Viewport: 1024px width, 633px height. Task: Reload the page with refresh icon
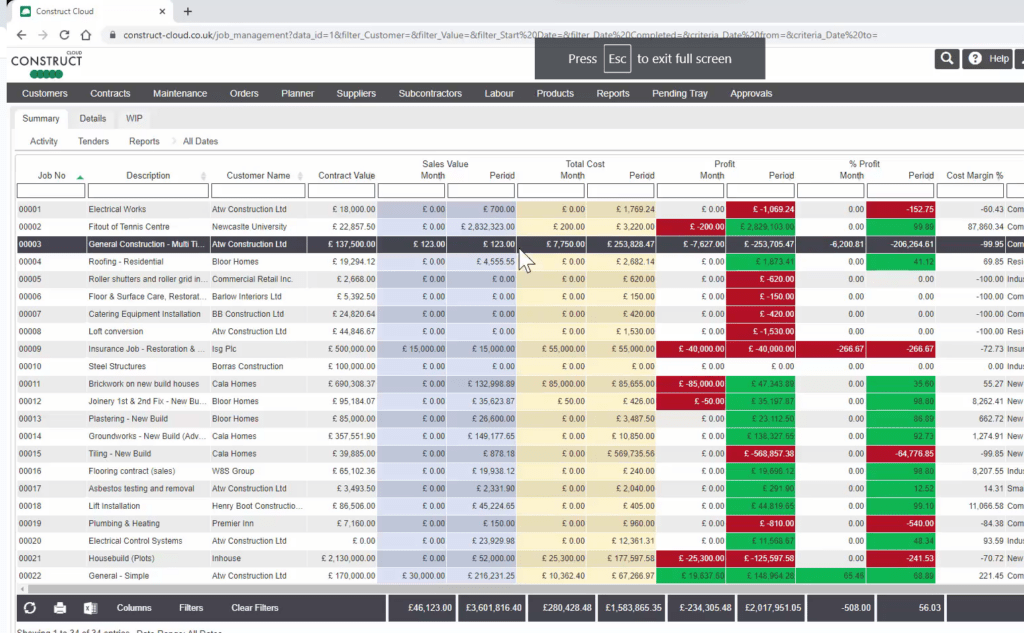coord(64,35)
